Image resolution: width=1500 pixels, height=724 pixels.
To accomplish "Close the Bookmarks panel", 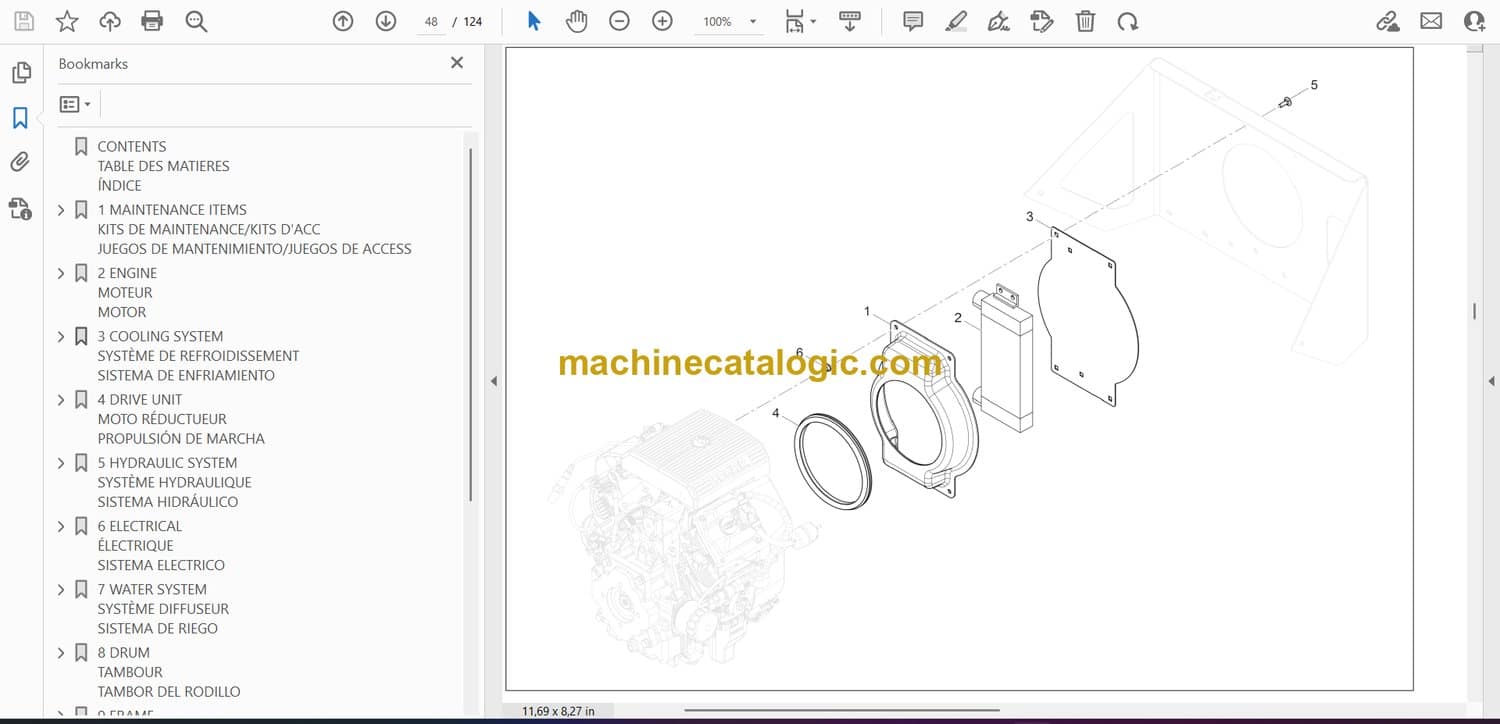I will (x=457, y=63).
